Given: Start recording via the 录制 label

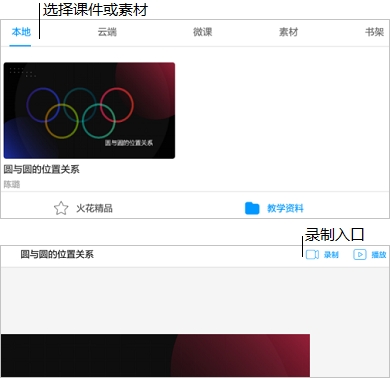Looking at the screenshot, I should click(331, 255).
